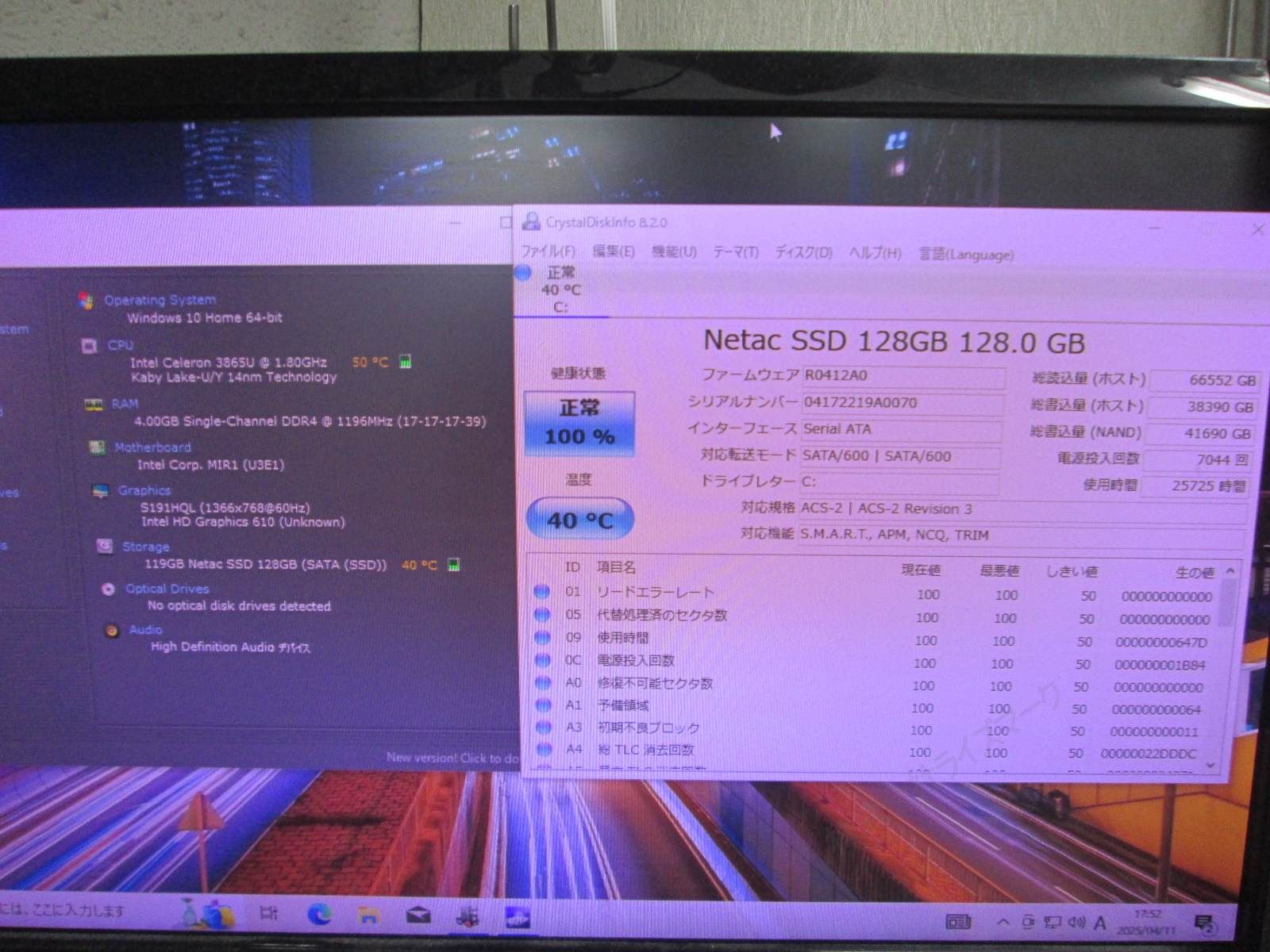The image size is (1270, 952).
Task: Click the CPU chip icon in Speccy summary
Action: (x=90, y=346)
